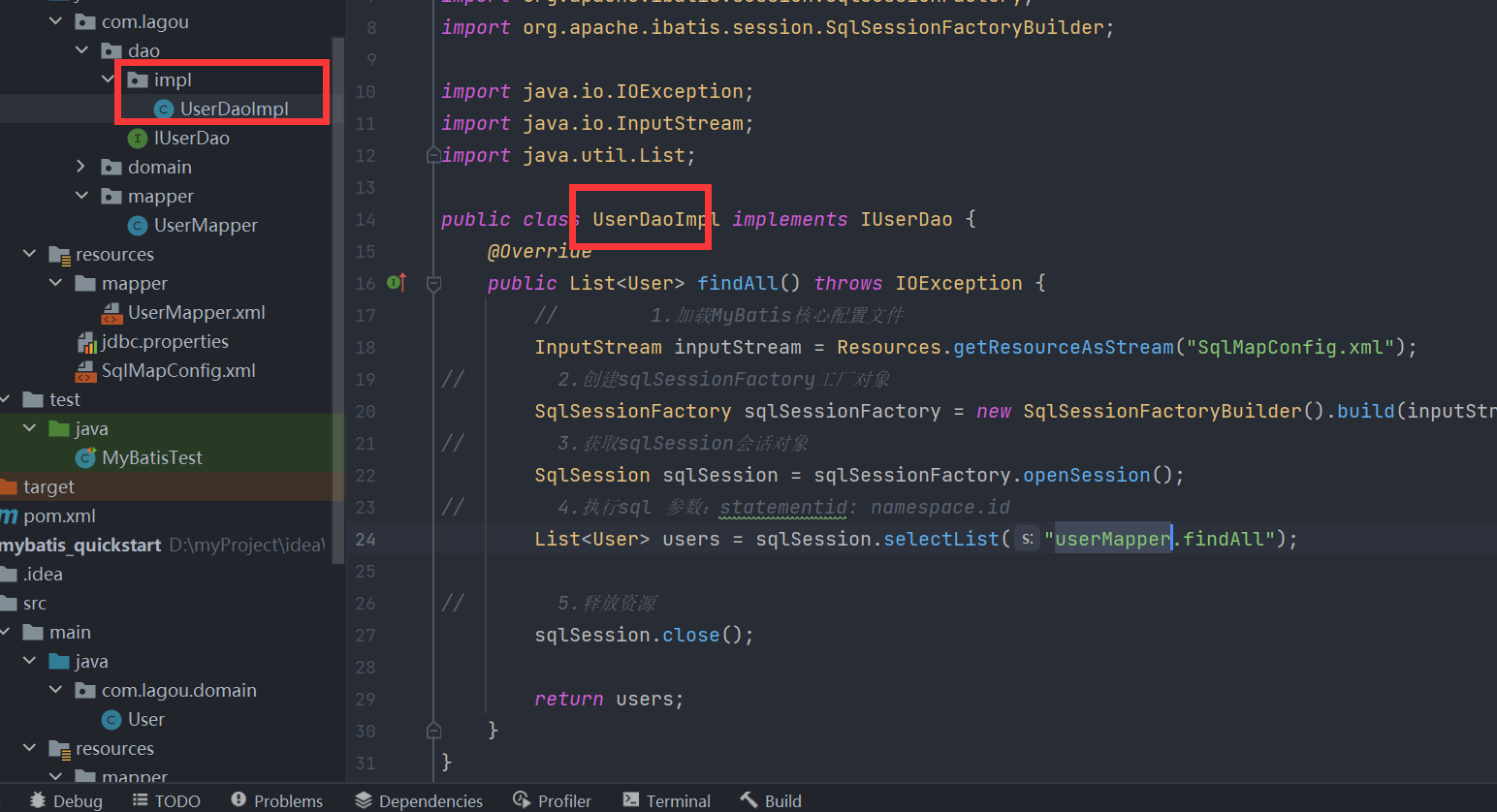Select UserDaoImpl in the project tree
The height and width of the screenshot is (812, 1497).
[x=235, y=109]
